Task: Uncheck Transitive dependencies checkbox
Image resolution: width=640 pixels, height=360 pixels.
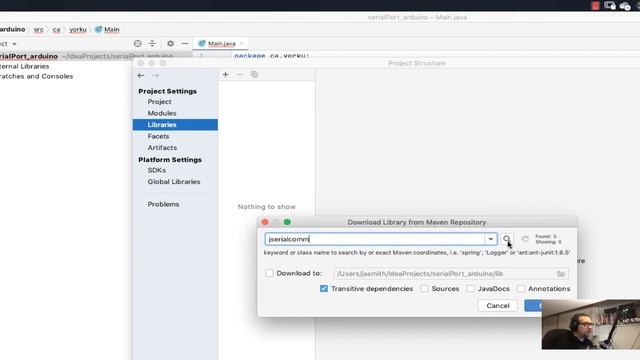Action: [324, 289]
